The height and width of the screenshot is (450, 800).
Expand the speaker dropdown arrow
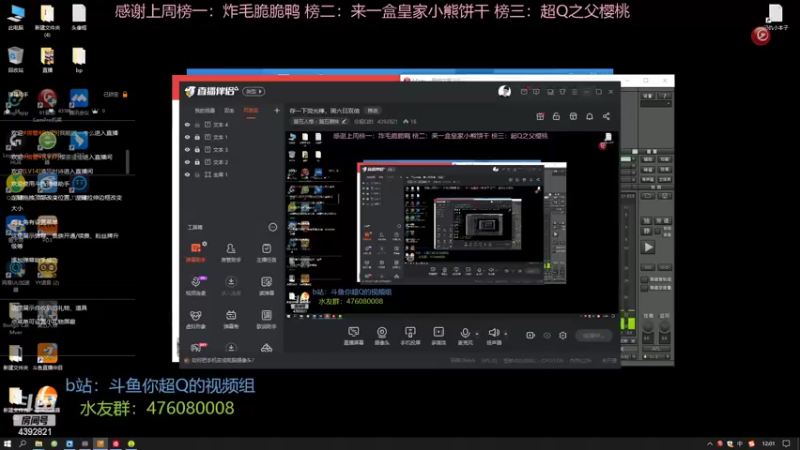pyautogui.click(x=506, y=334)
